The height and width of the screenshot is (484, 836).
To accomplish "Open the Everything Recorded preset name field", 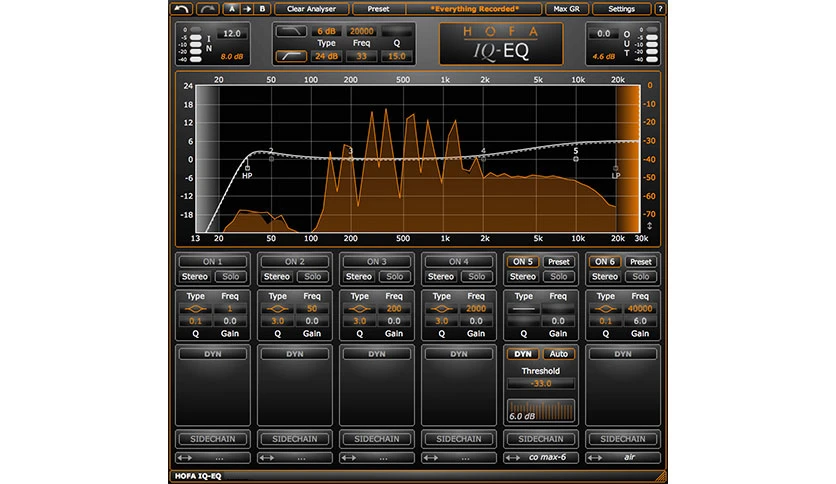I will pyautogui.click(x=475, y=9).
